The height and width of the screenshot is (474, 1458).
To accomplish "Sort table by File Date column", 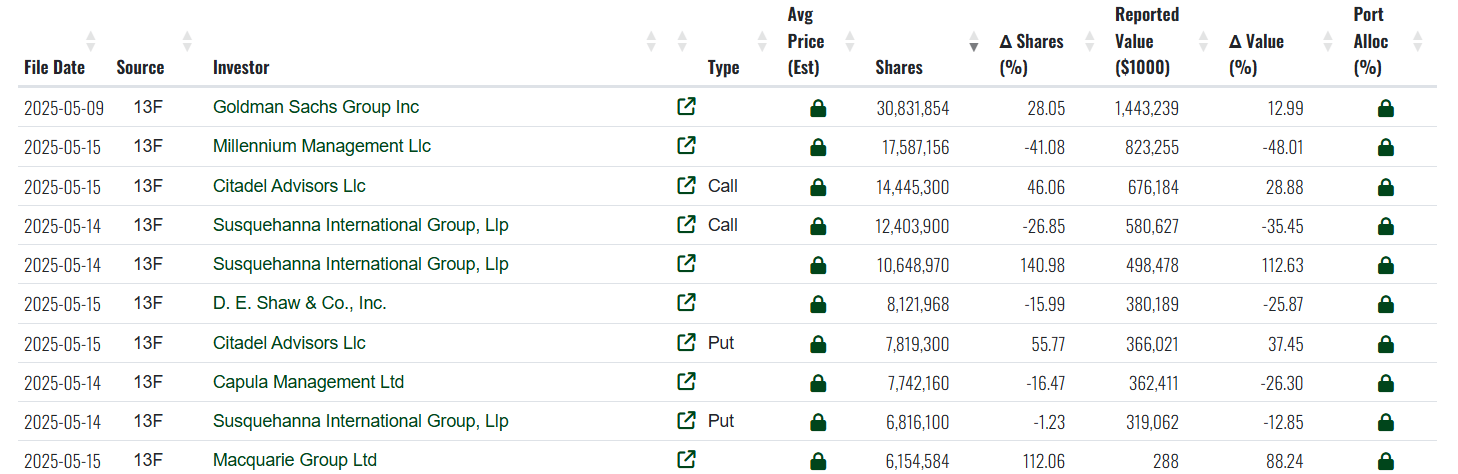I will [54, 67].
